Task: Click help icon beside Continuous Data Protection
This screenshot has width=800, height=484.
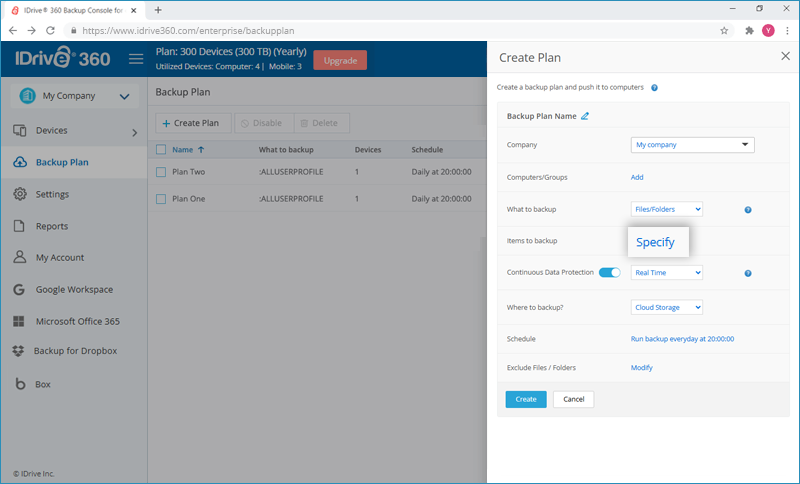Action: coord(747,273)
